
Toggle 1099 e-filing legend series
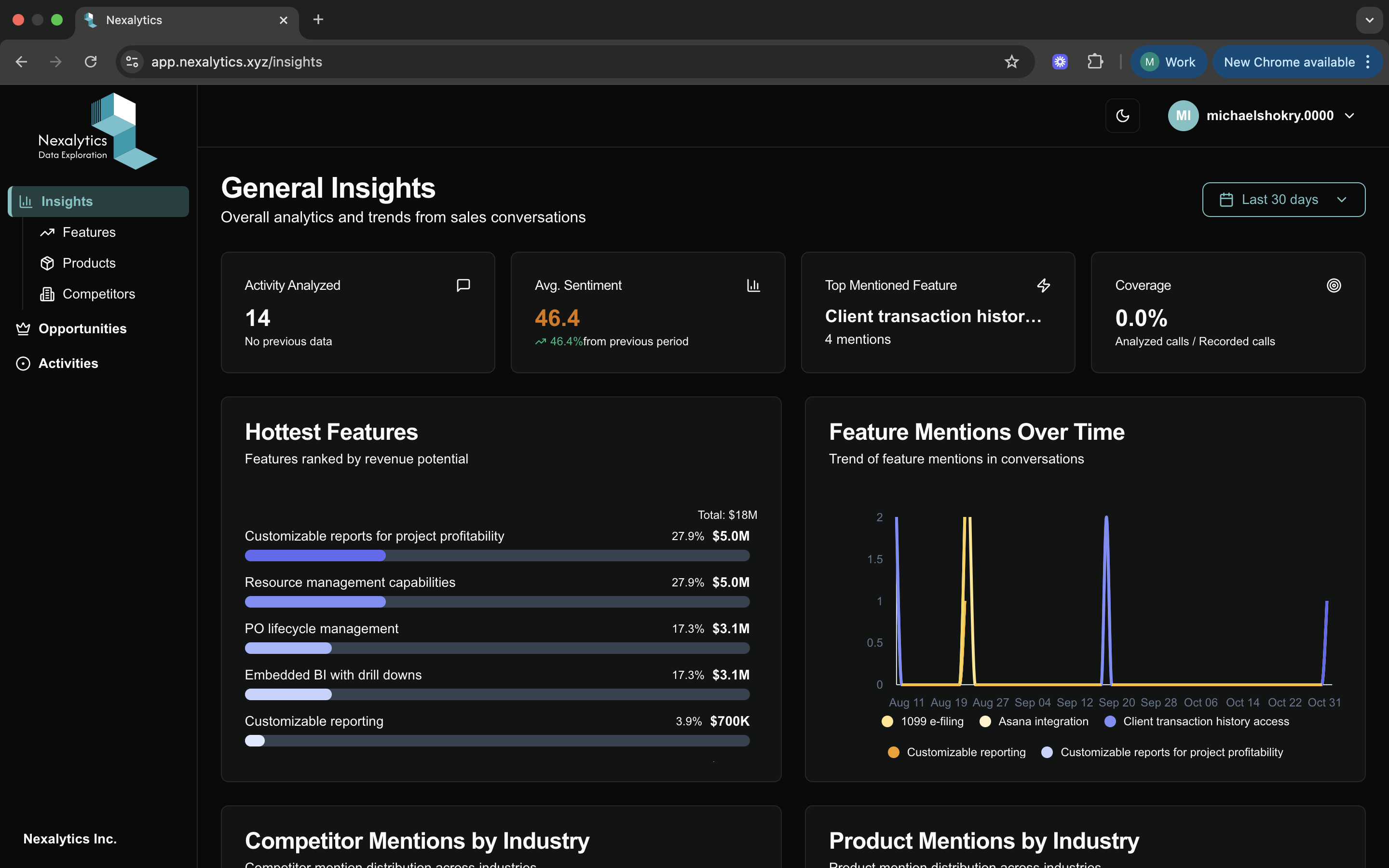tap(923, 721)
